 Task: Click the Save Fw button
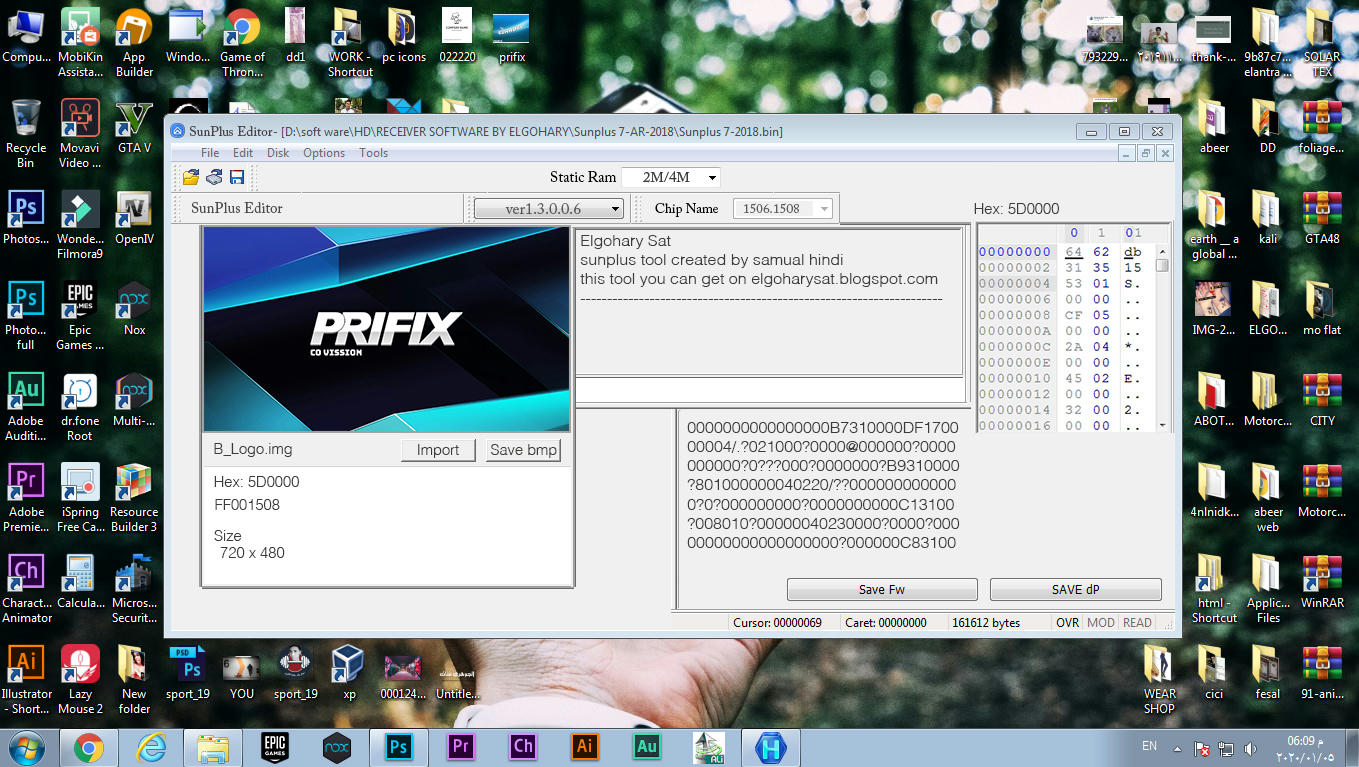[882, 589]
